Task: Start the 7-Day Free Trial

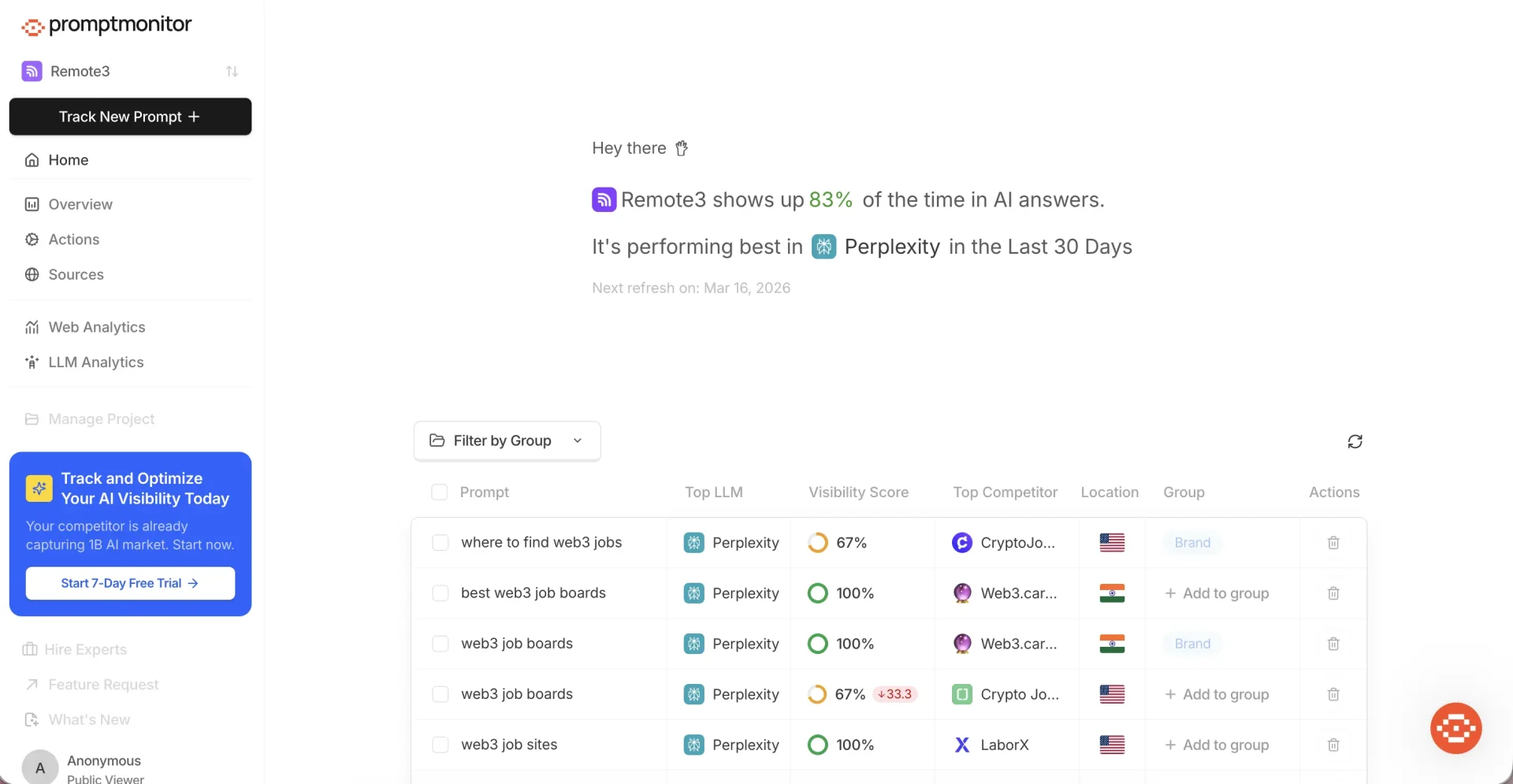Action: click(129, 583)
